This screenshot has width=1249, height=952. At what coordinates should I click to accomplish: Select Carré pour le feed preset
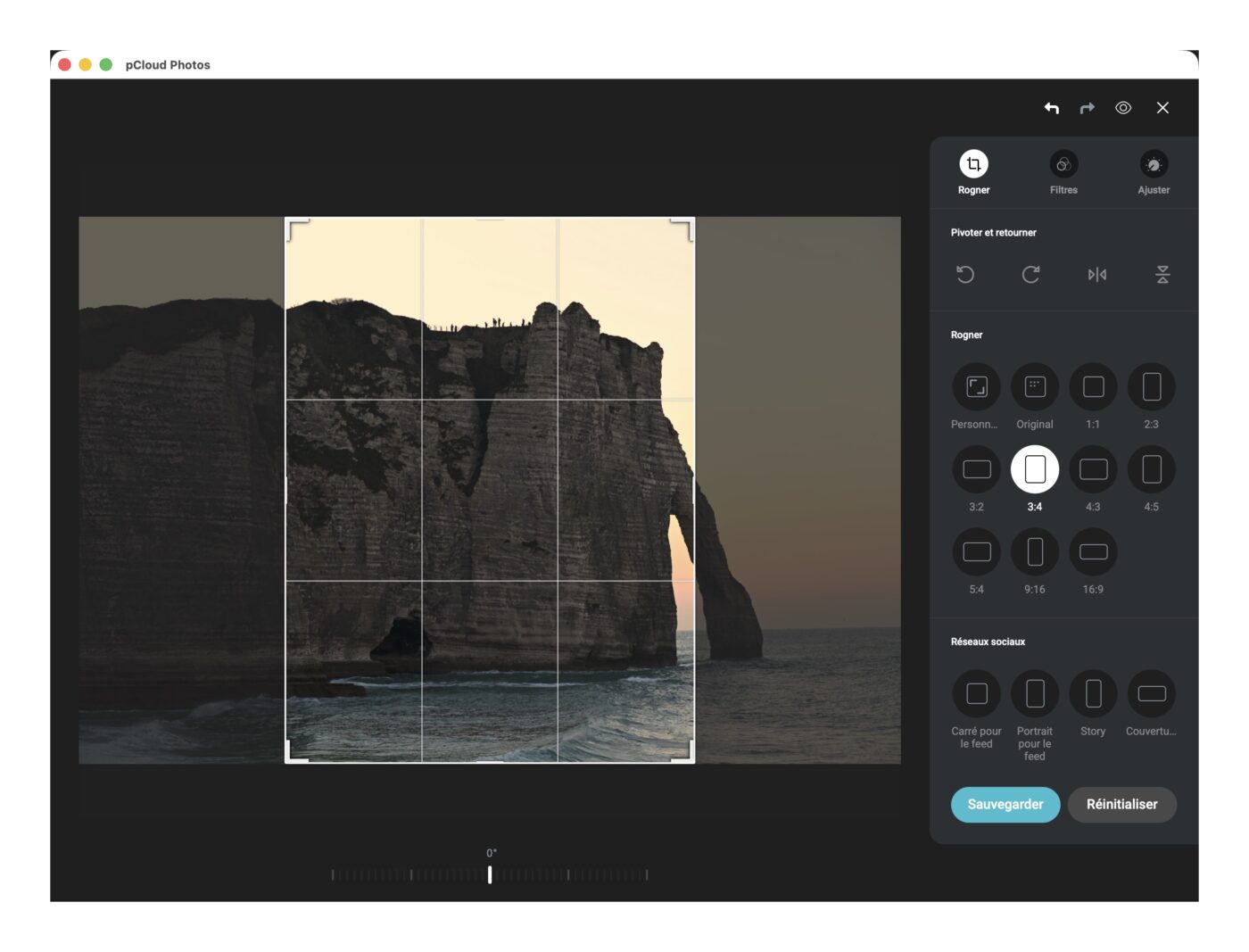[977, 694]
